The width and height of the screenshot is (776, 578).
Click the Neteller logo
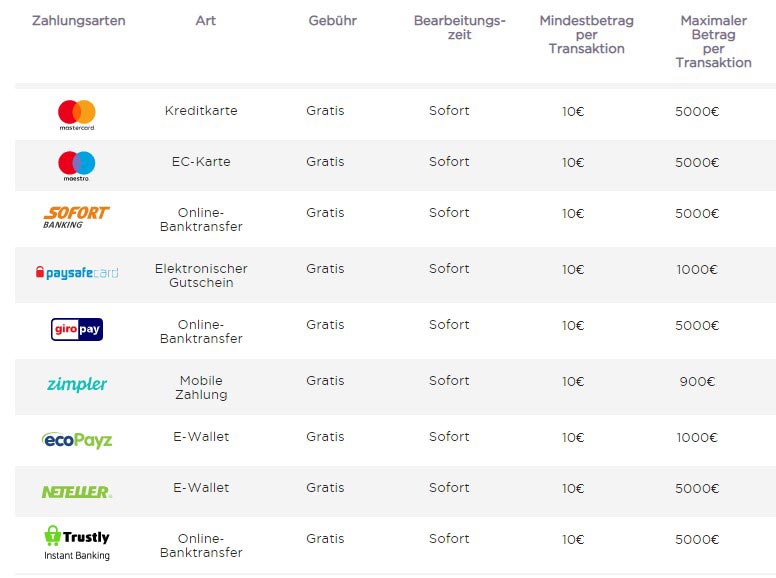(x=77, y=491)
